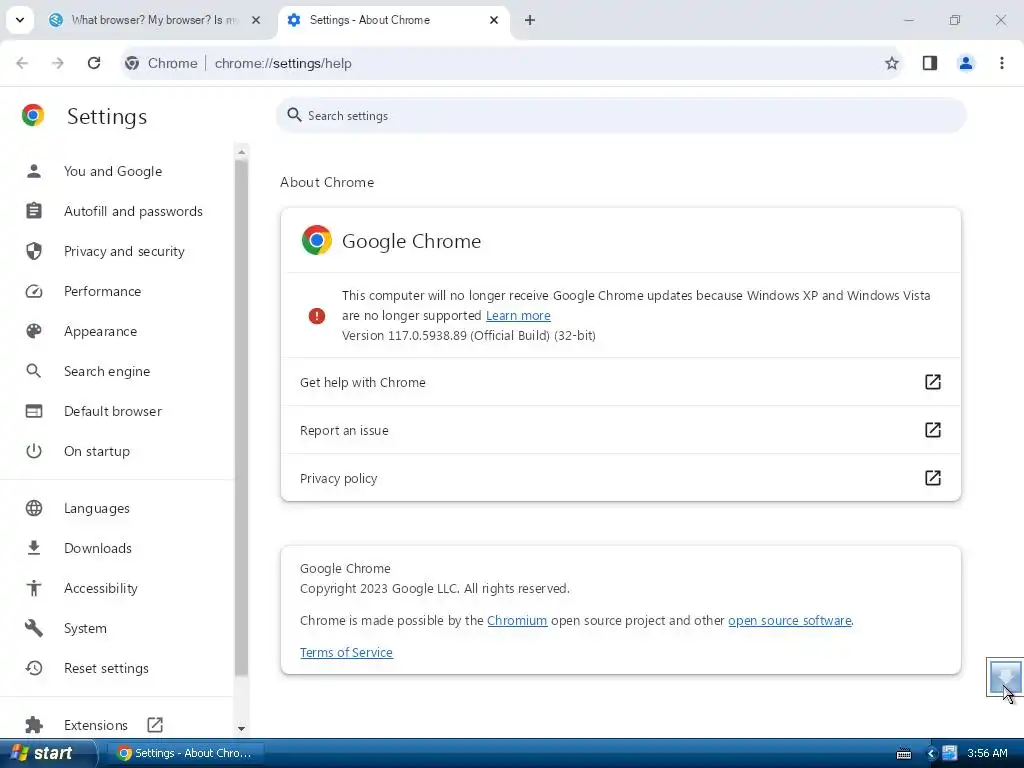
Task: Open the Chrome three-dot menu
Action: click(x=1002, y=63)
